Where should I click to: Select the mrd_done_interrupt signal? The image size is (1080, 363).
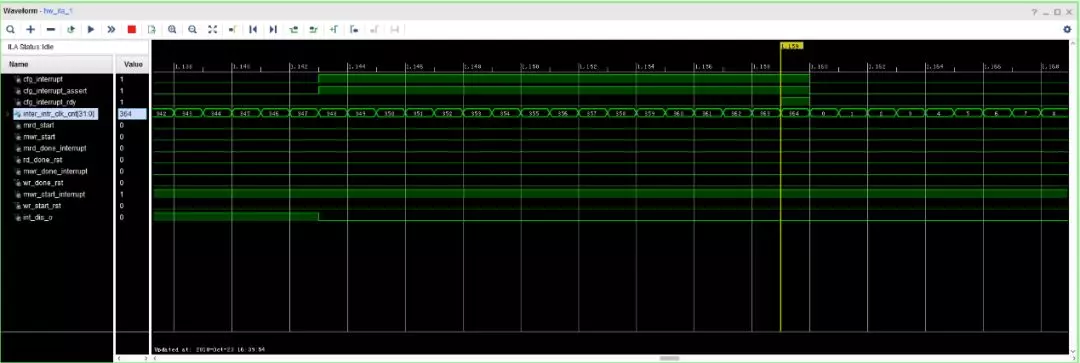(54, 148)
